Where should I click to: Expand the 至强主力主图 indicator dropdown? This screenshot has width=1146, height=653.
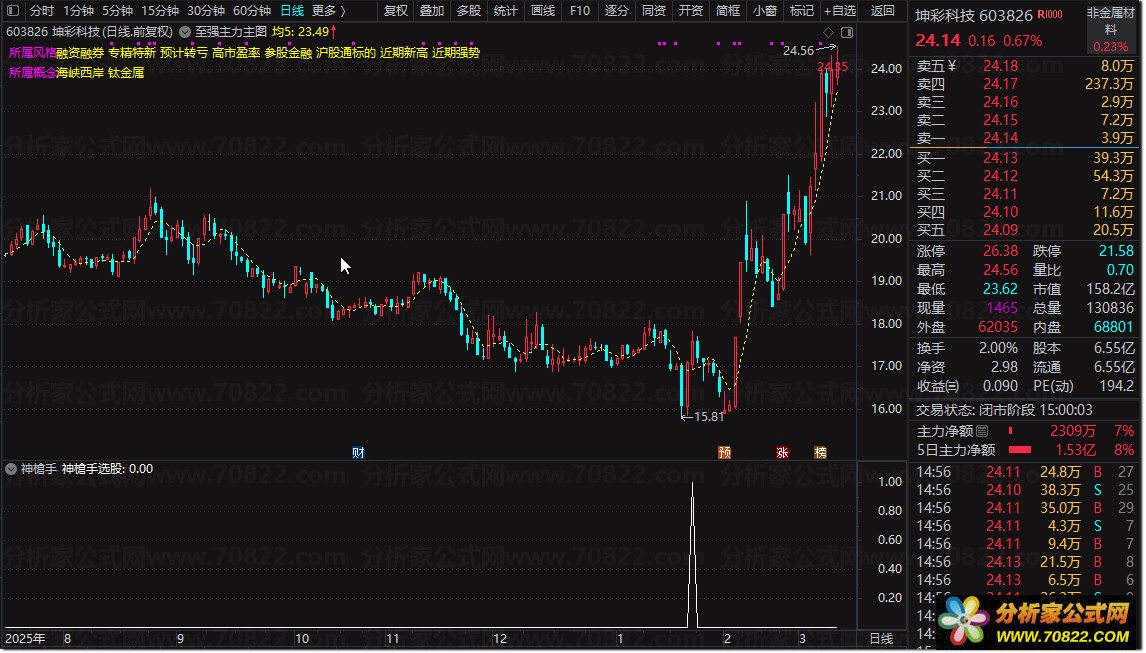pyautogui.click(x=185, y=32)
